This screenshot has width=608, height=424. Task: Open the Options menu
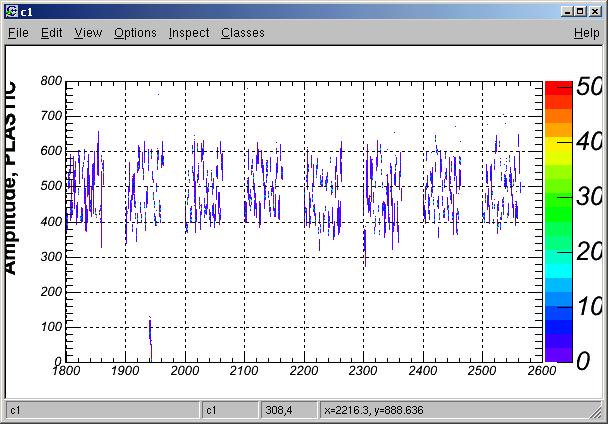click(x=135, y=33)
